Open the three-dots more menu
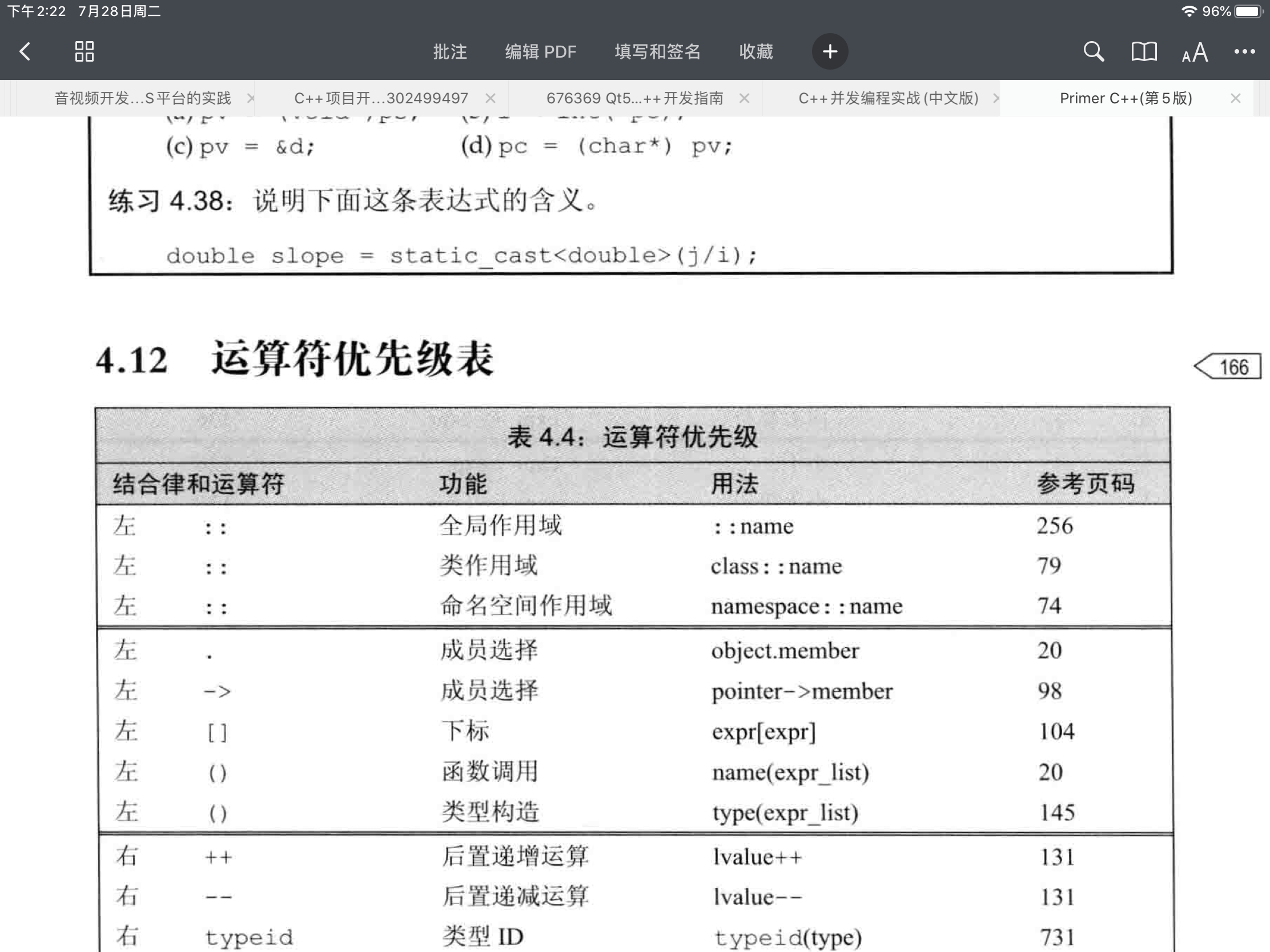1270x952 pixels. (x=1244, y=51)
